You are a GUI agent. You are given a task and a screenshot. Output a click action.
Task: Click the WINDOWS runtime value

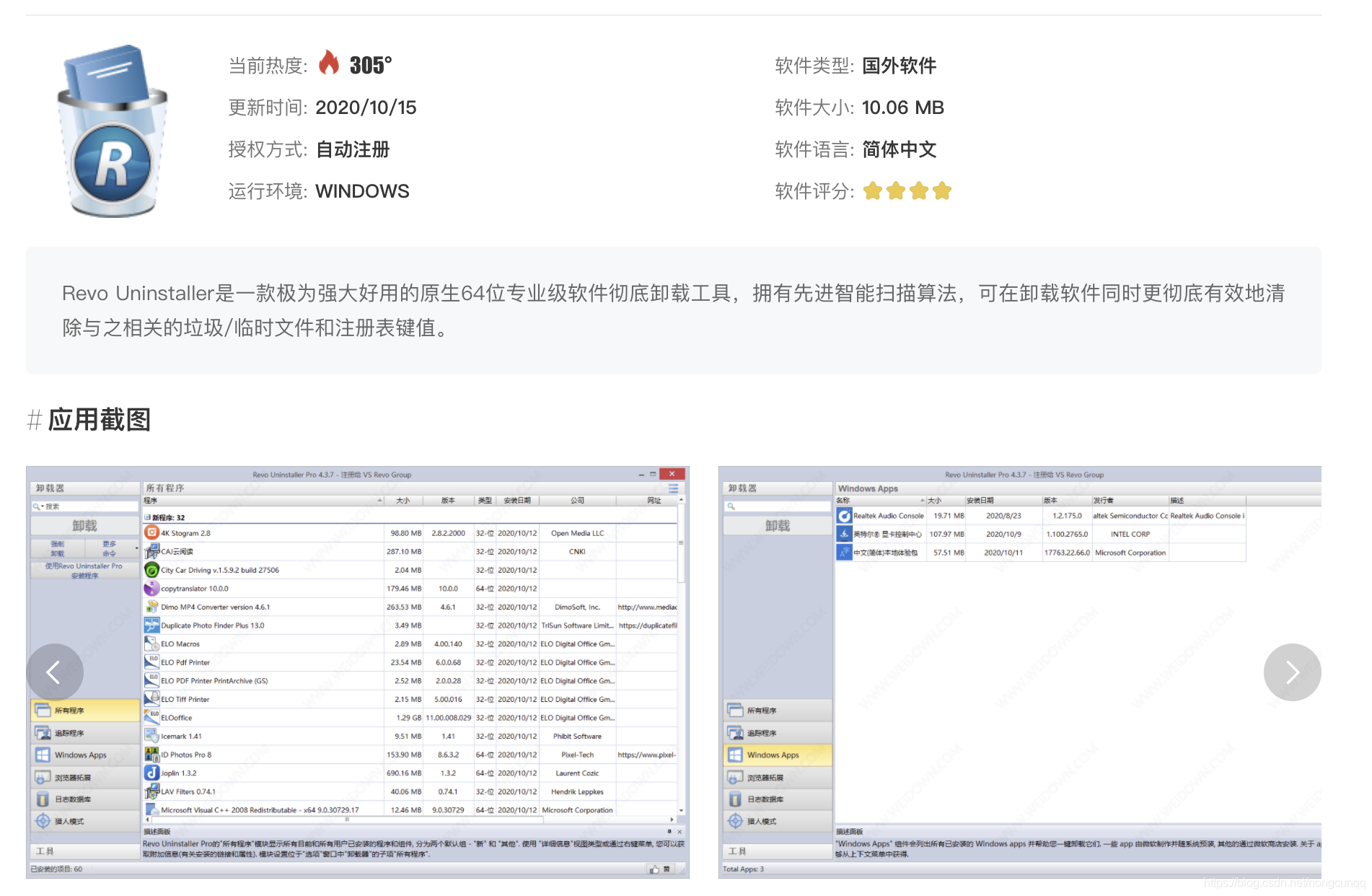click(362, 191)
